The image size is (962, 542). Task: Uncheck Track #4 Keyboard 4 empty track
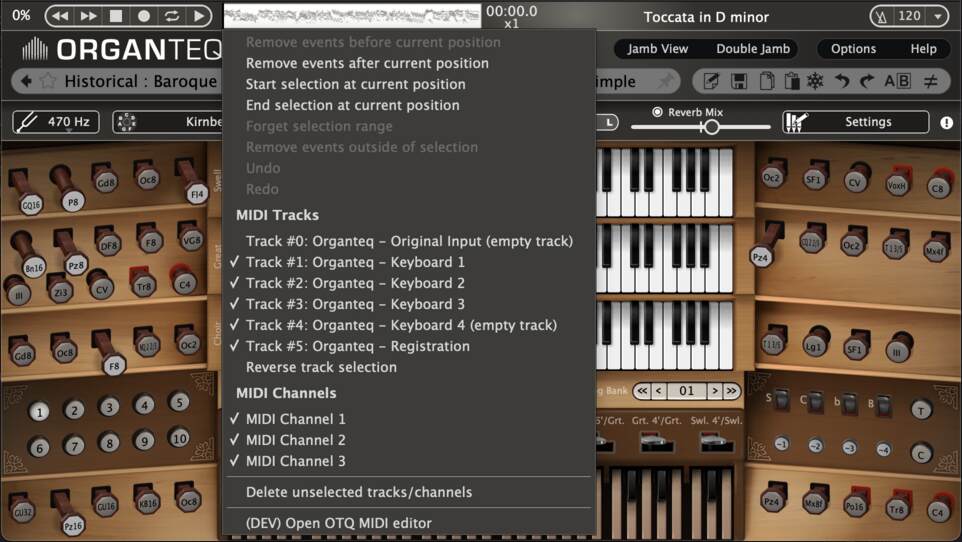coord(409,325)
